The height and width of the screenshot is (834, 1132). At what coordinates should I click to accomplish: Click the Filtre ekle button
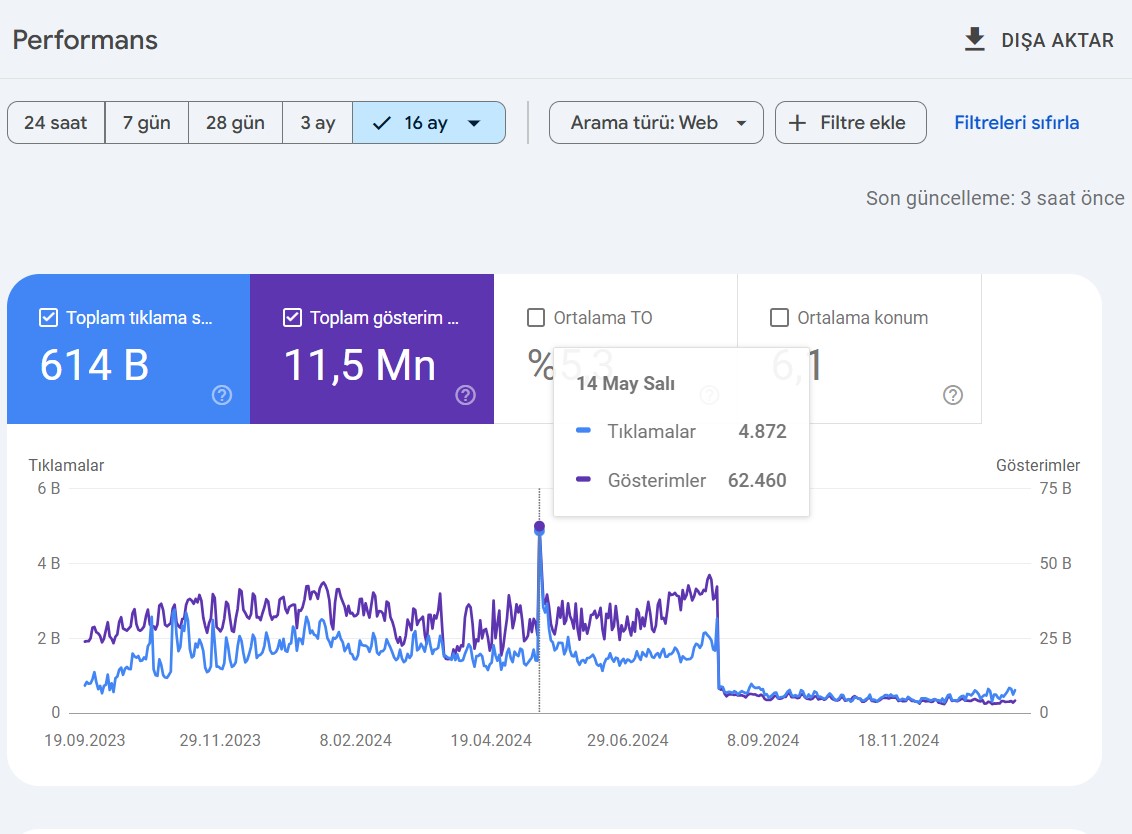pyautogui.click(x=850, y=123)
